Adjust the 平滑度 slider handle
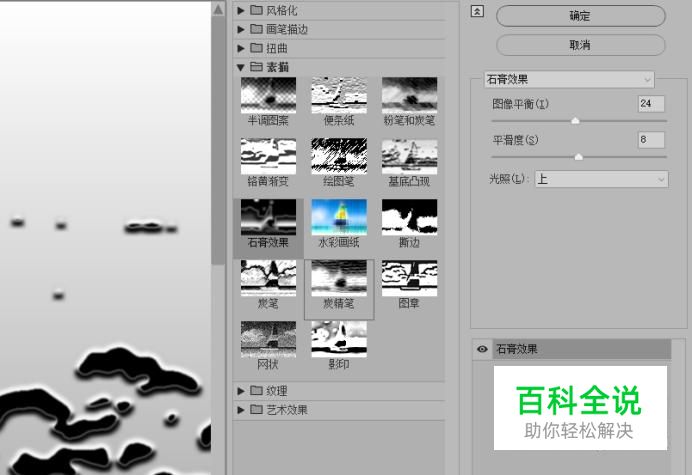 (579, 157)
